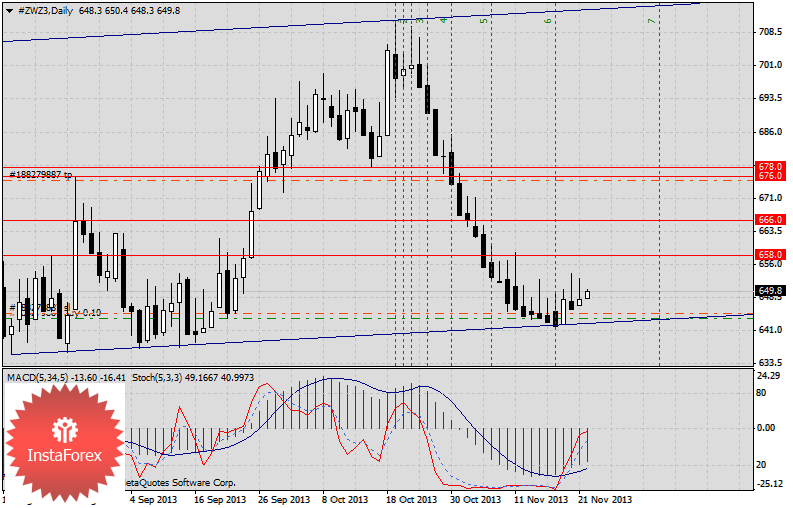Click the 0.00 level on indicator scale
The width and height of the screenshot is (793, 508).
(770, 427)
